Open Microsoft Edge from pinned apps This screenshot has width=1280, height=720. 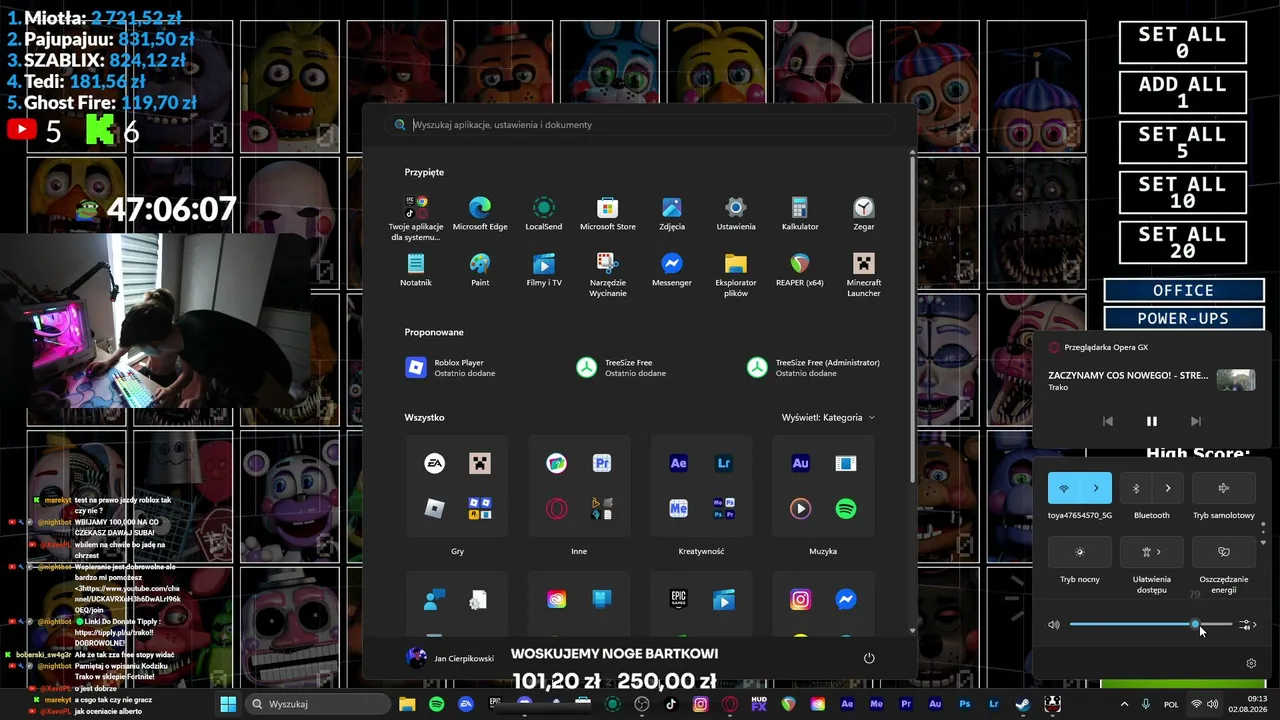[480, 213]
